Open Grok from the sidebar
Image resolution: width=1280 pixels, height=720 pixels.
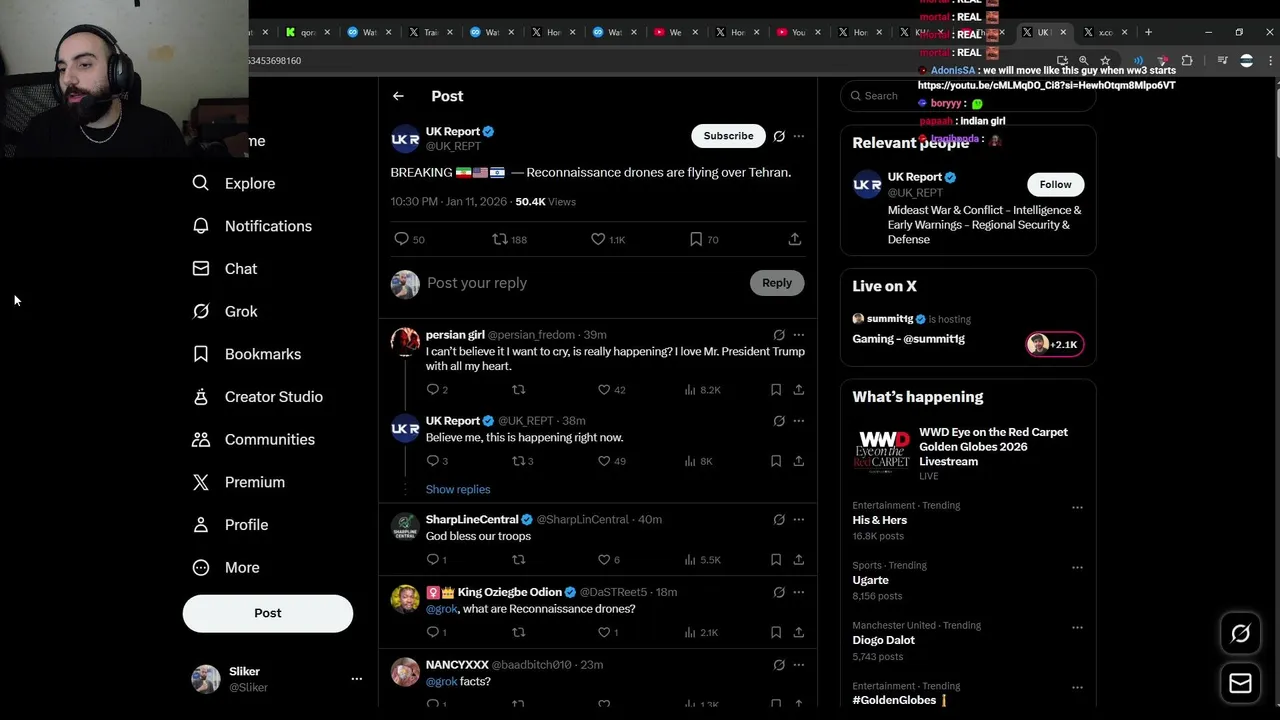click(225, 312)
